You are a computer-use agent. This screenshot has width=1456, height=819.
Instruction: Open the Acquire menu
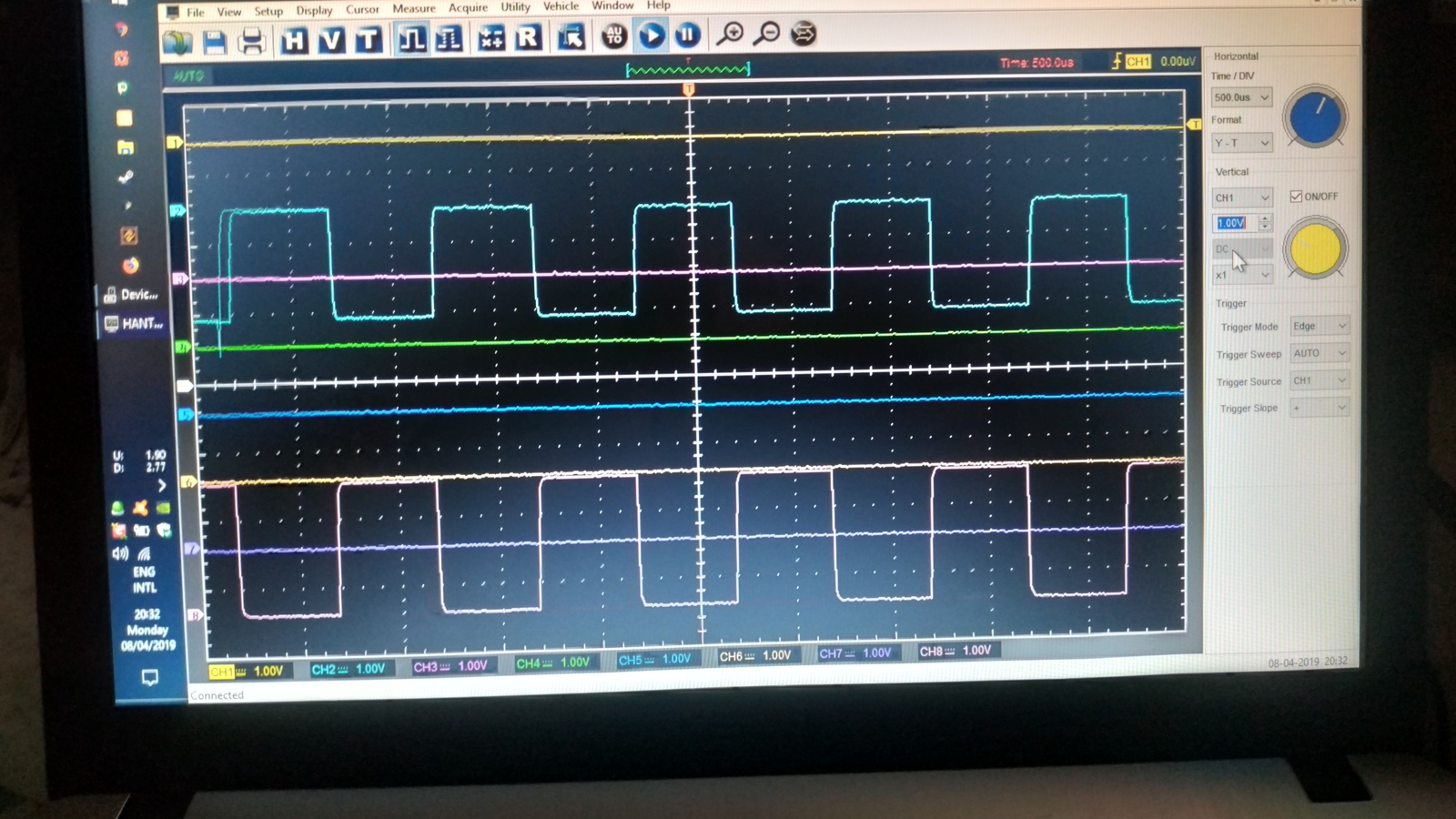click(468, 8)
